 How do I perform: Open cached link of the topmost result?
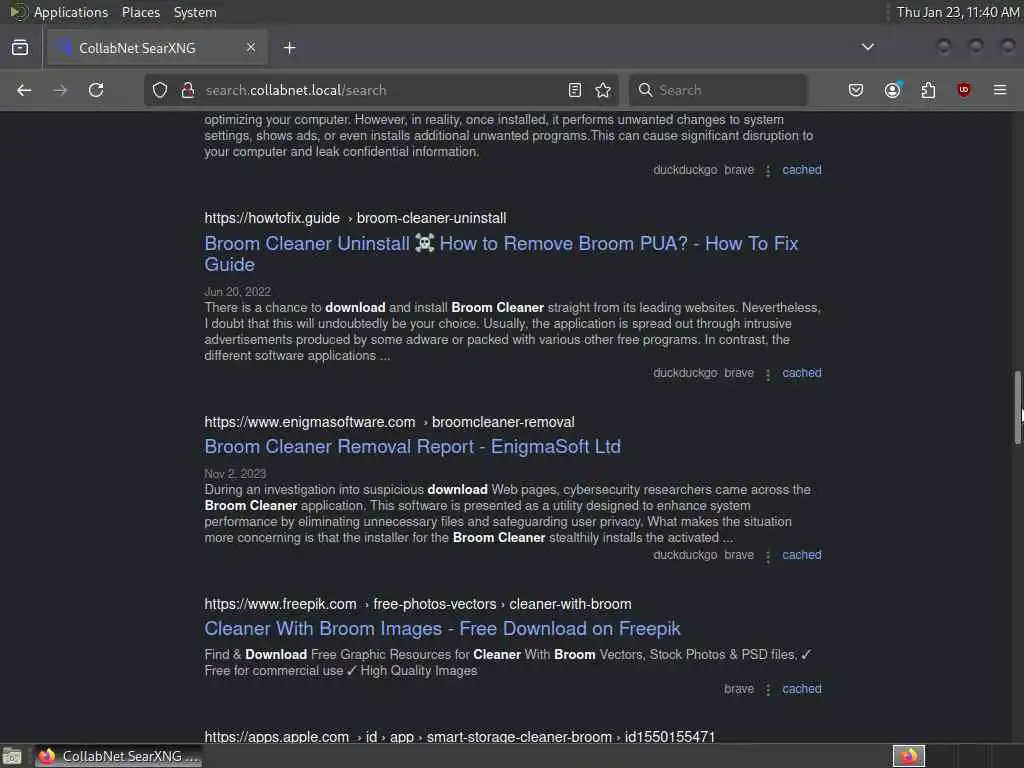click(x=801, y=170)
